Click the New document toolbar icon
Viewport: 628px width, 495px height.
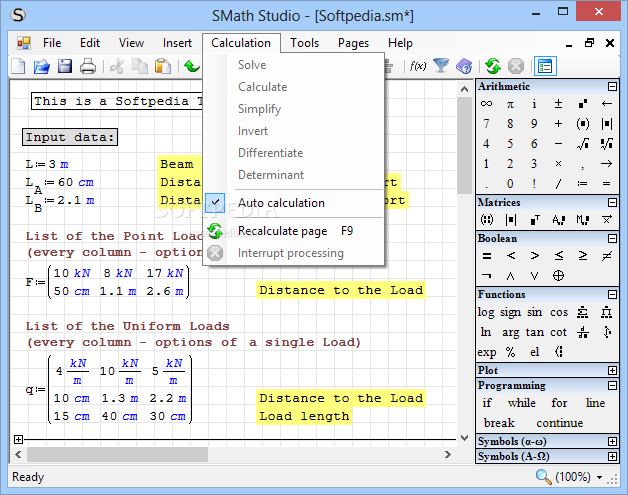click(18, 66)
